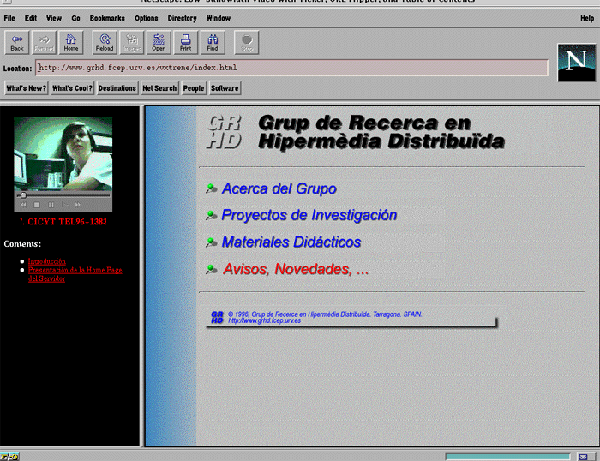Follow the Proyectos de Investigación link
Viewport: 600px width, 461px height.
[x=309, y=215]
